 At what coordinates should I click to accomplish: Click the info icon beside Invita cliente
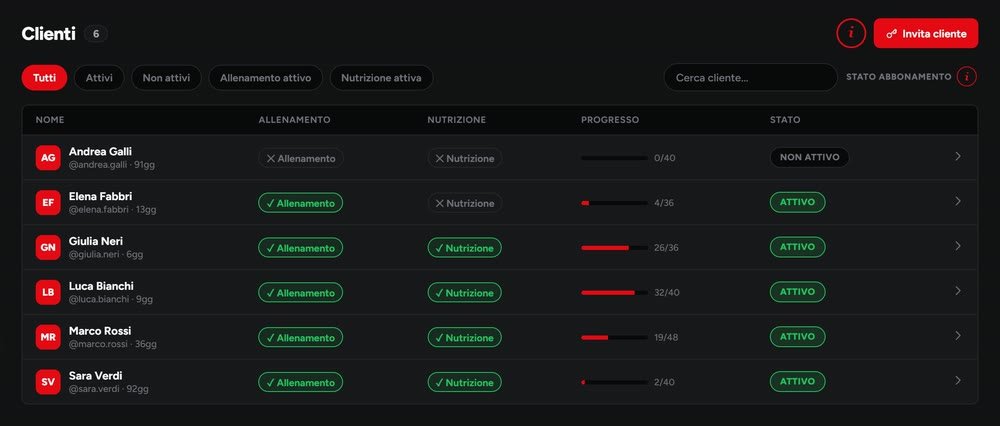click(x=851, y=33)
